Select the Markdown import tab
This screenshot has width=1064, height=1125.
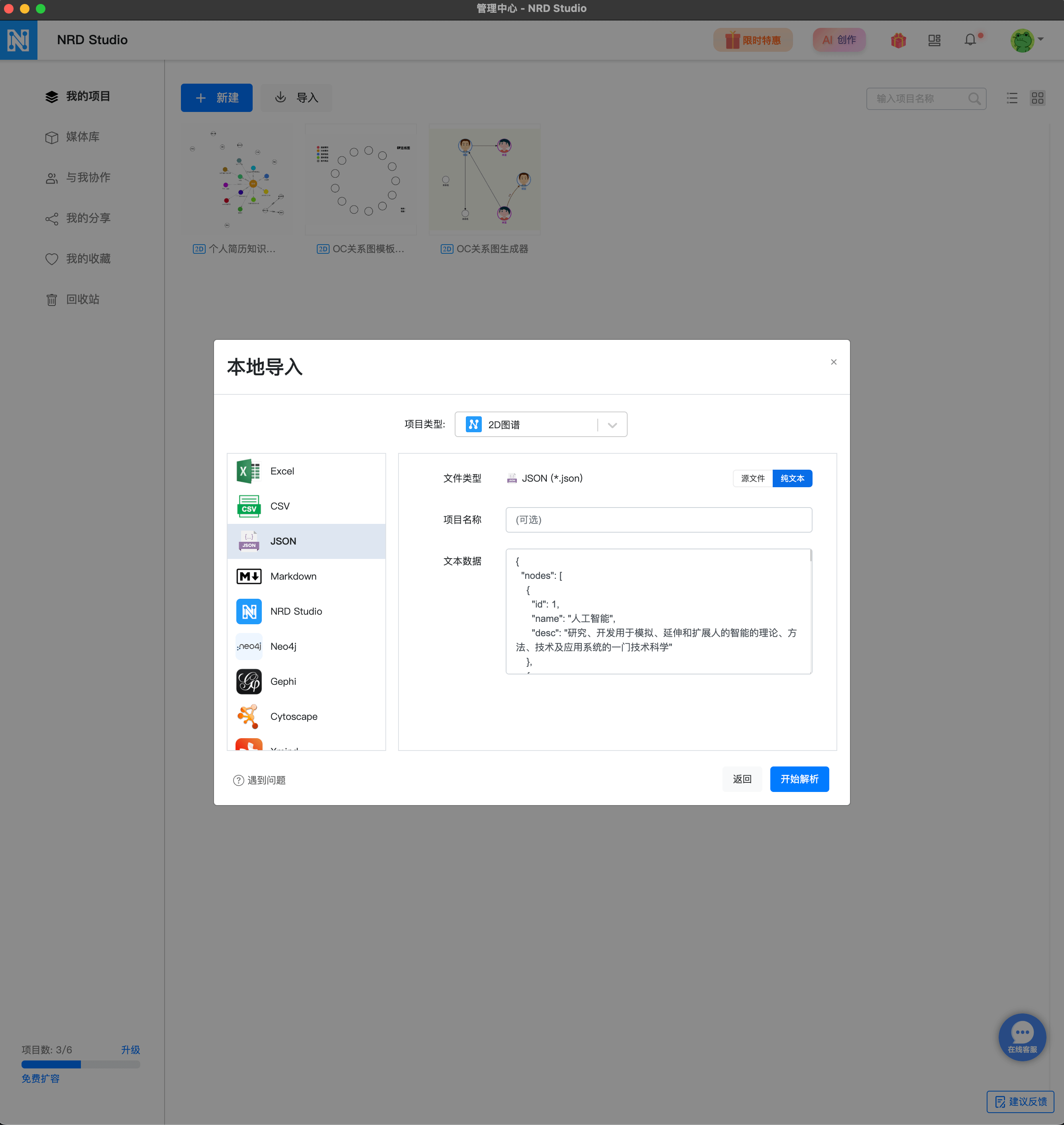[293, 577]
